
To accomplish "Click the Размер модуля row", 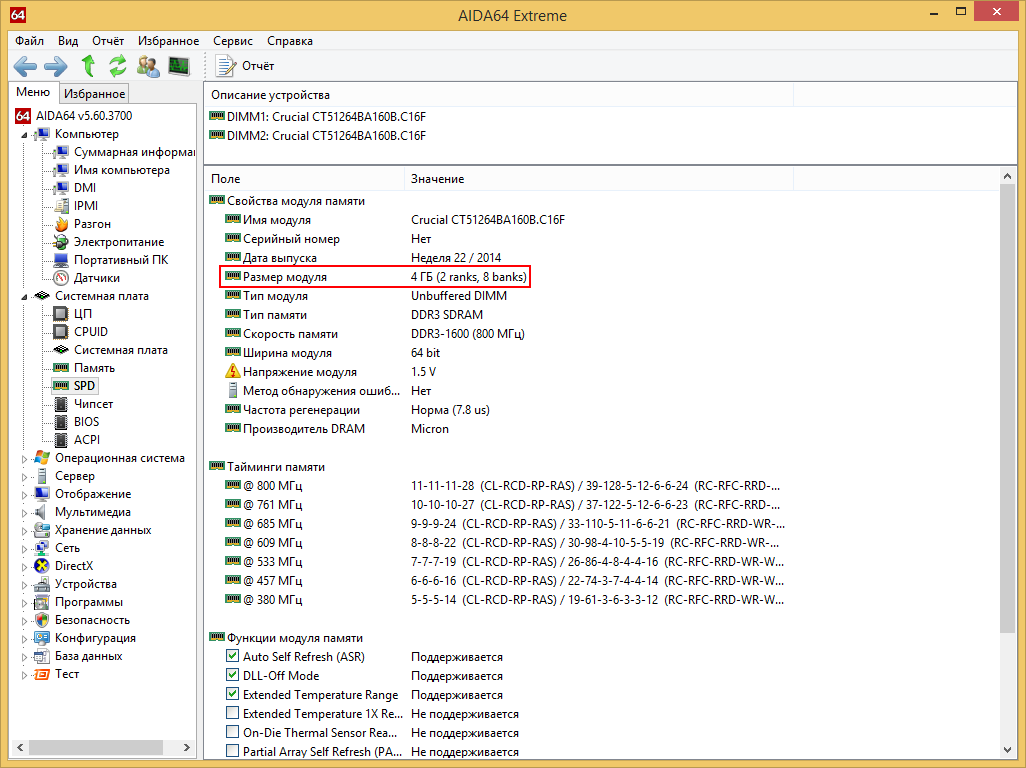I will (375, 277).
